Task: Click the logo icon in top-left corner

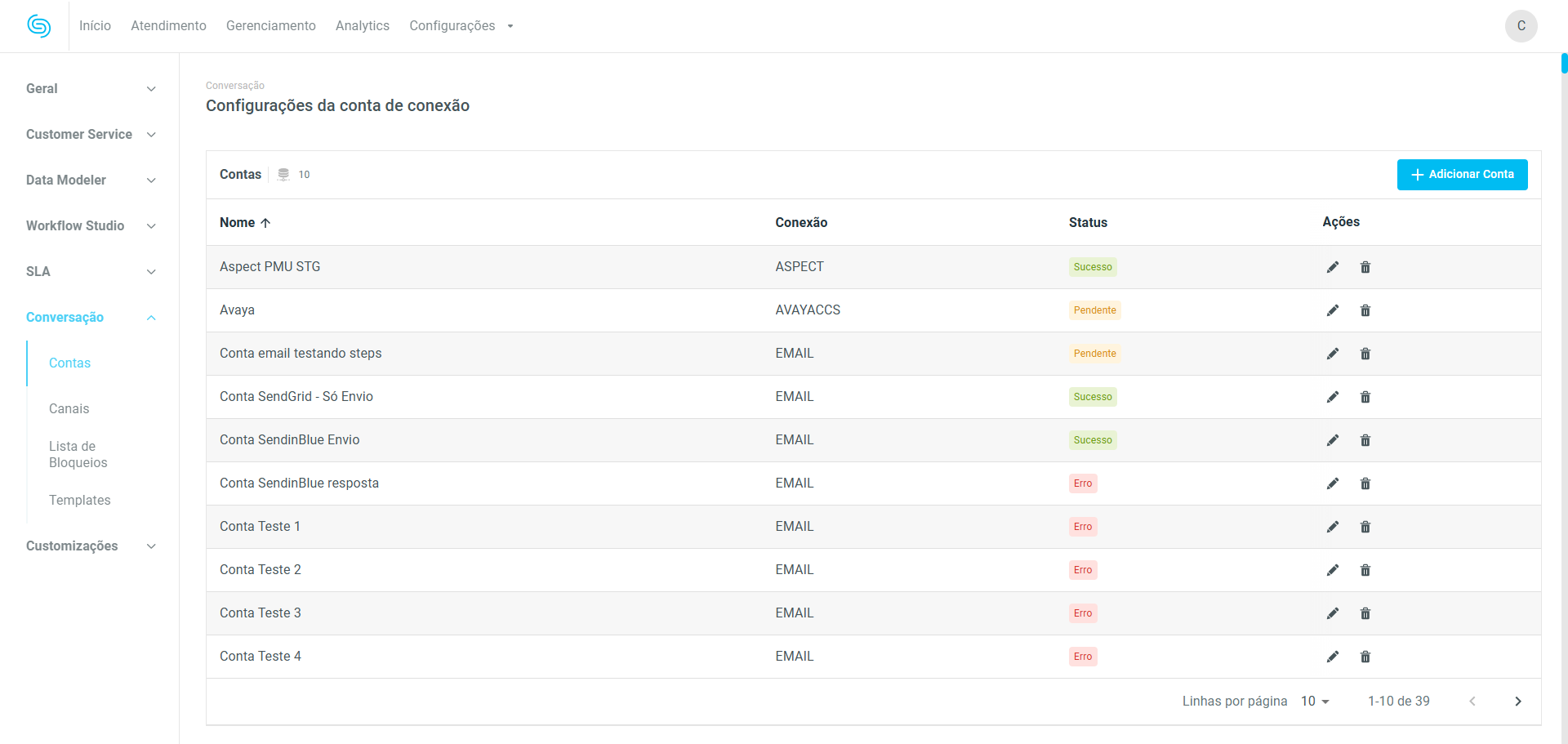Action: point(38,26)
